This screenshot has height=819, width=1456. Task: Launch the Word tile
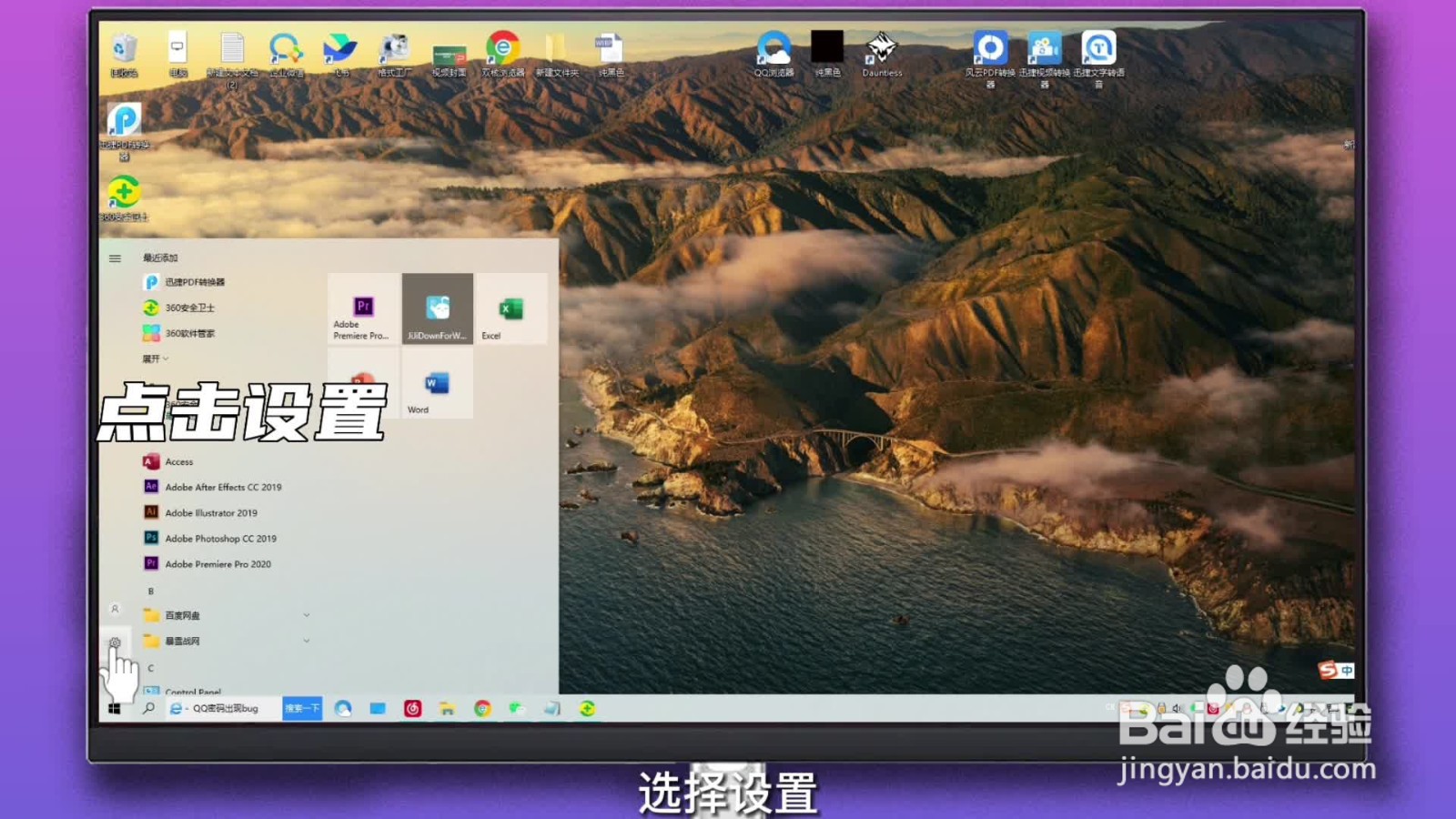point(437,383)
